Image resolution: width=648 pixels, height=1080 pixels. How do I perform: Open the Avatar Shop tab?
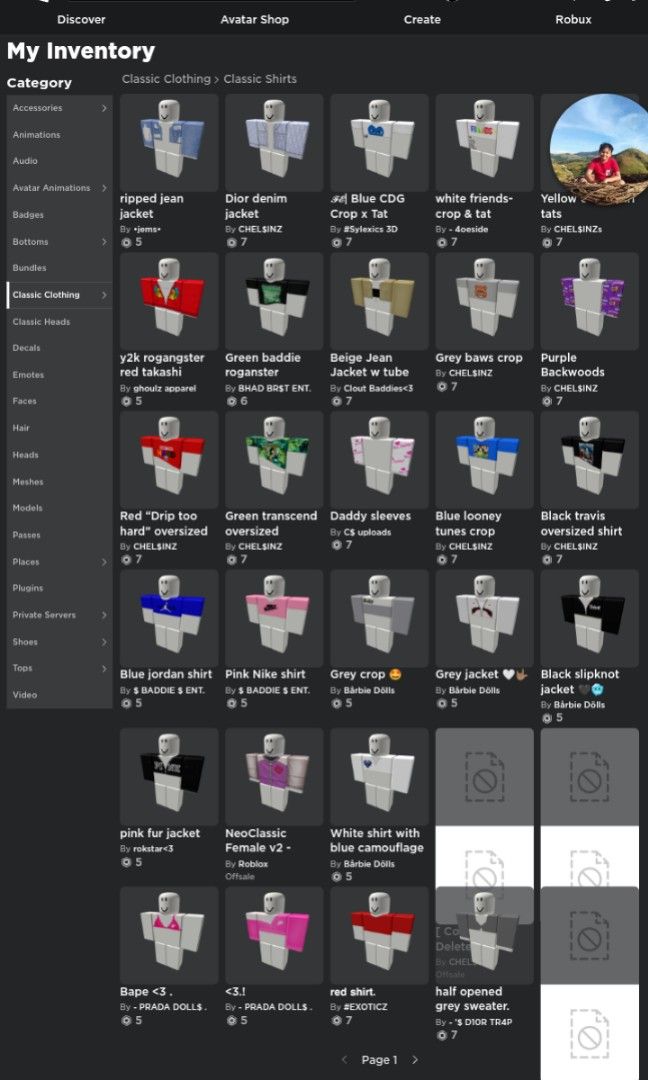255,19
